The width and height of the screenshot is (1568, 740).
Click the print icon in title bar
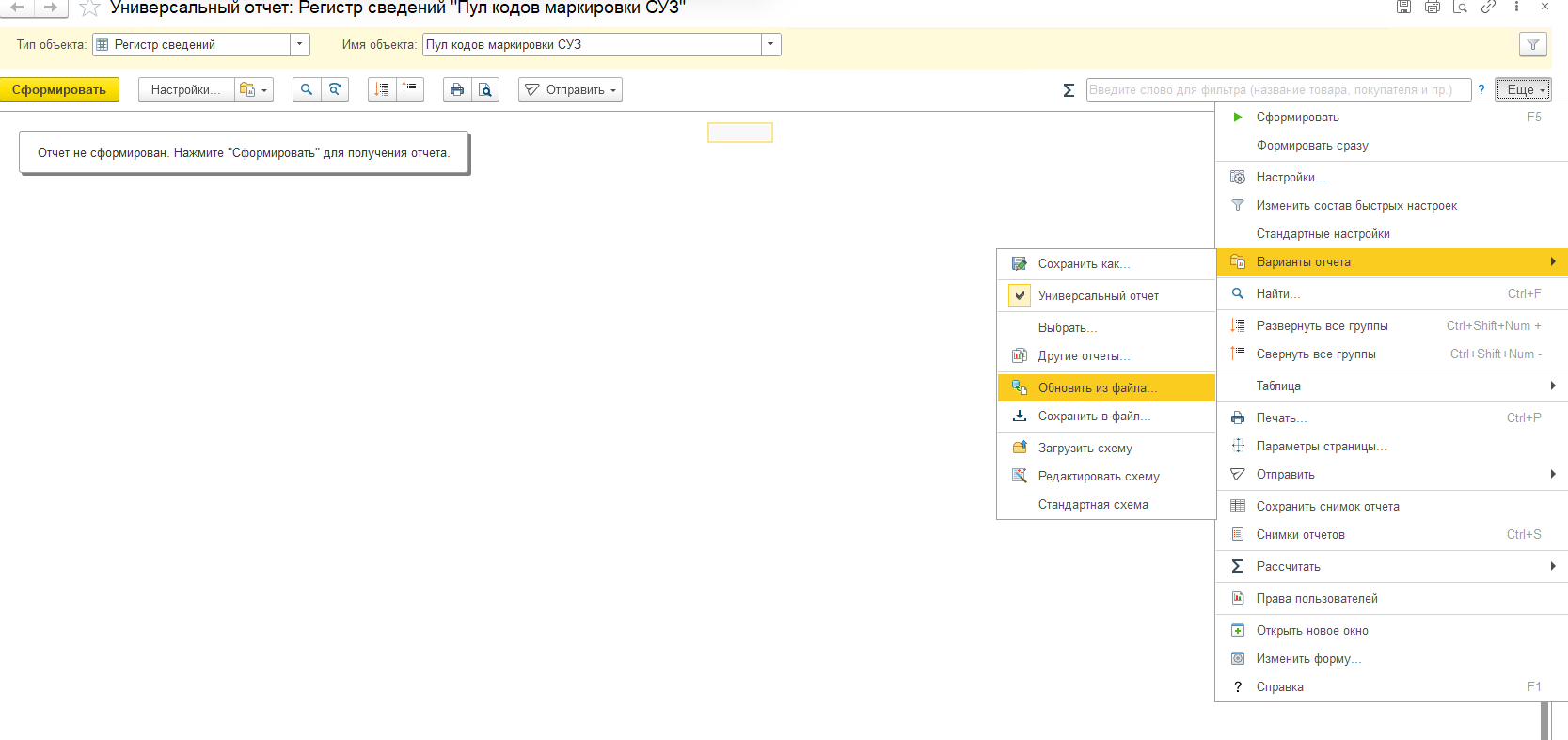pyautogui.click(x=1432, y=7)
